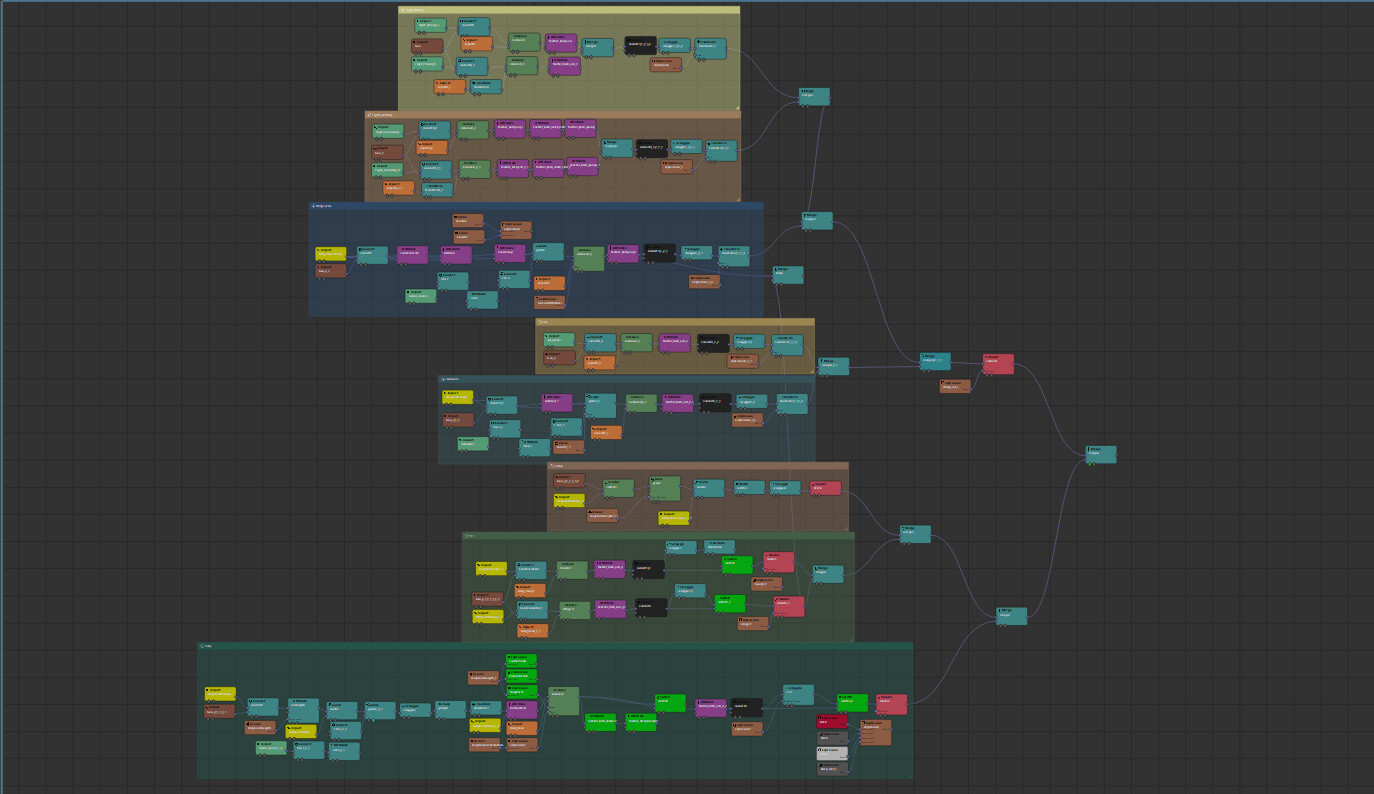The image size is (1374, 794).
Task: Click the red Shader node in the small brown frame
Action: point(826,488)
